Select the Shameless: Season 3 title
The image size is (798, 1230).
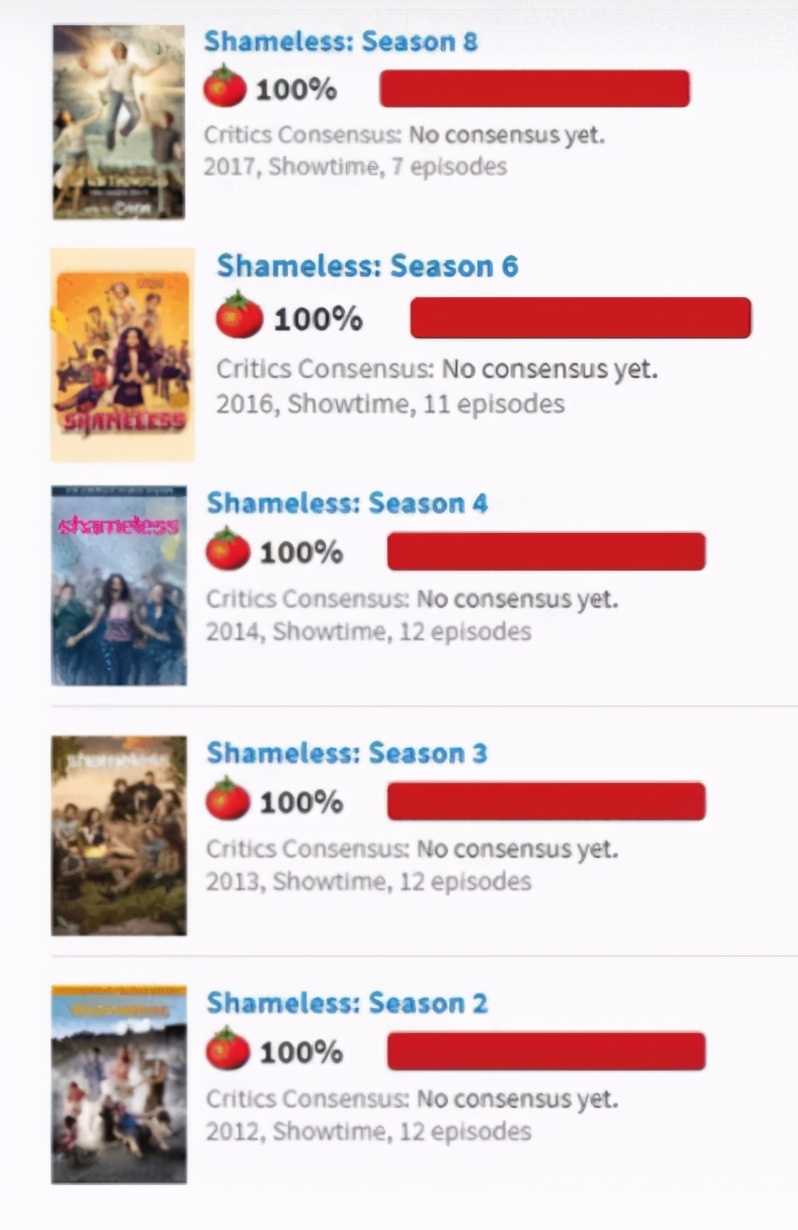[x=347, y=753]
